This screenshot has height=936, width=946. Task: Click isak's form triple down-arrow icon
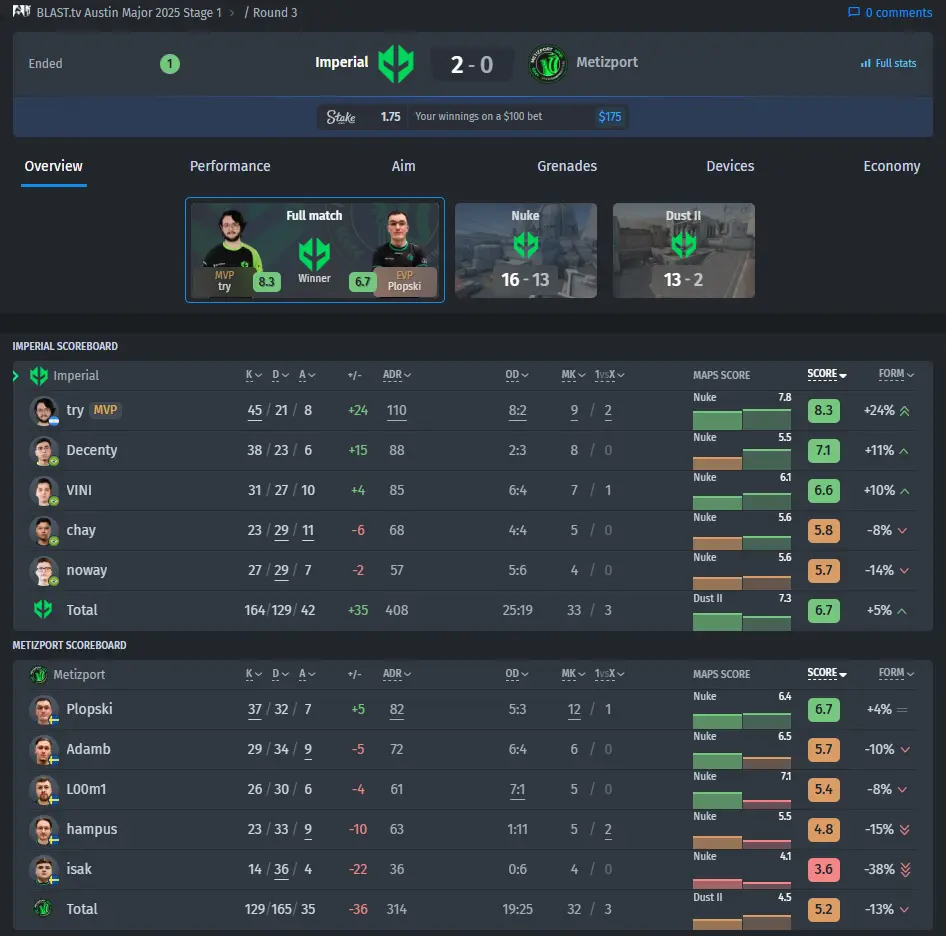[905, 870]
